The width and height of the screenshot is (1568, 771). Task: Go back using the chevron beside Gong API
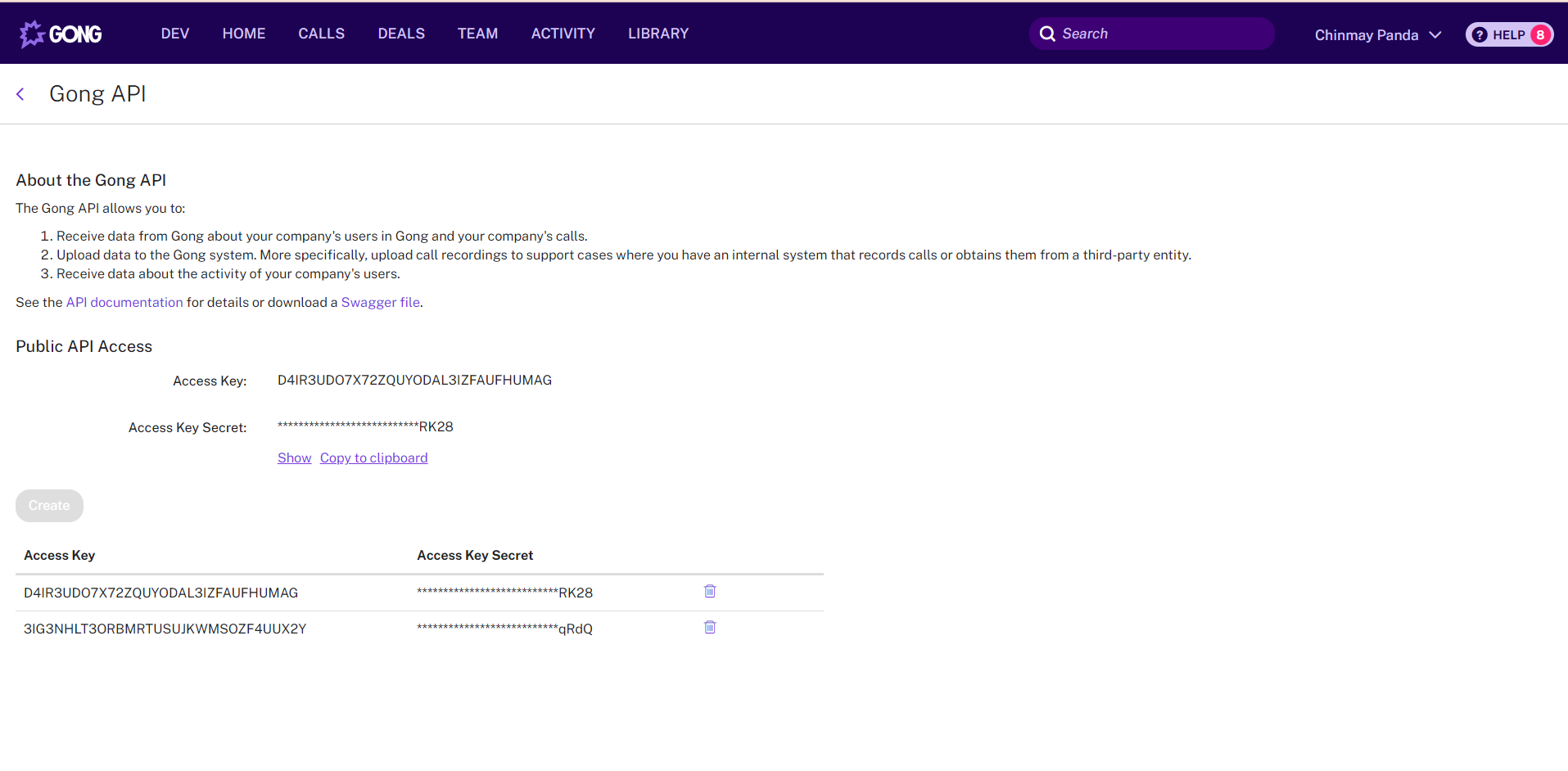tap(20, 94)
